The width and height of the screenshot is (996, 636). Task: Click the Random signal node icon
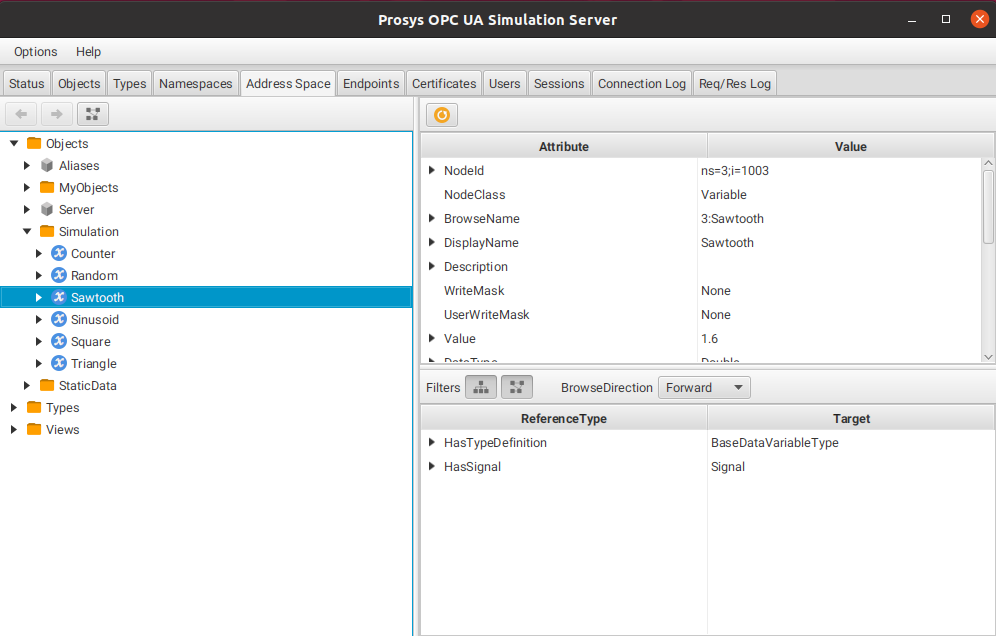58,275
